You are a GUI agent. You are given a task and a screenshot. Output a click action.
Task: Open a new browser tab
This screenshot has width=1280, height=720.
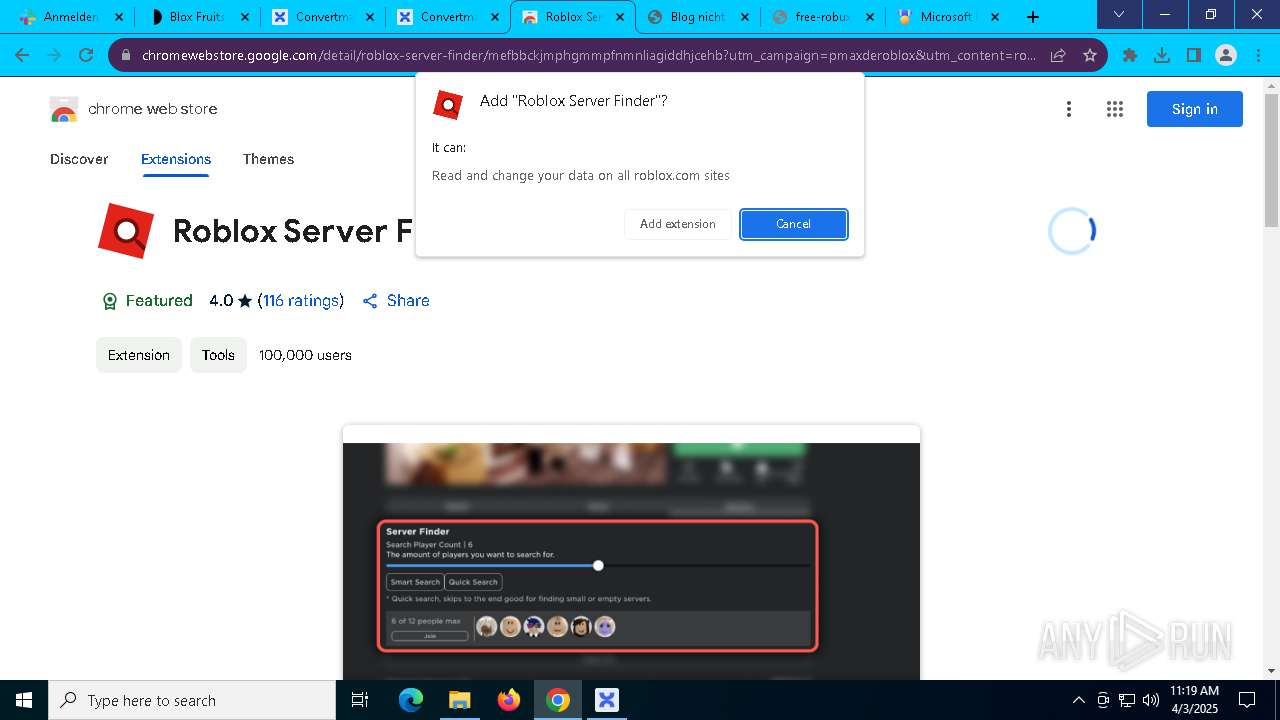coord(1033,17)
